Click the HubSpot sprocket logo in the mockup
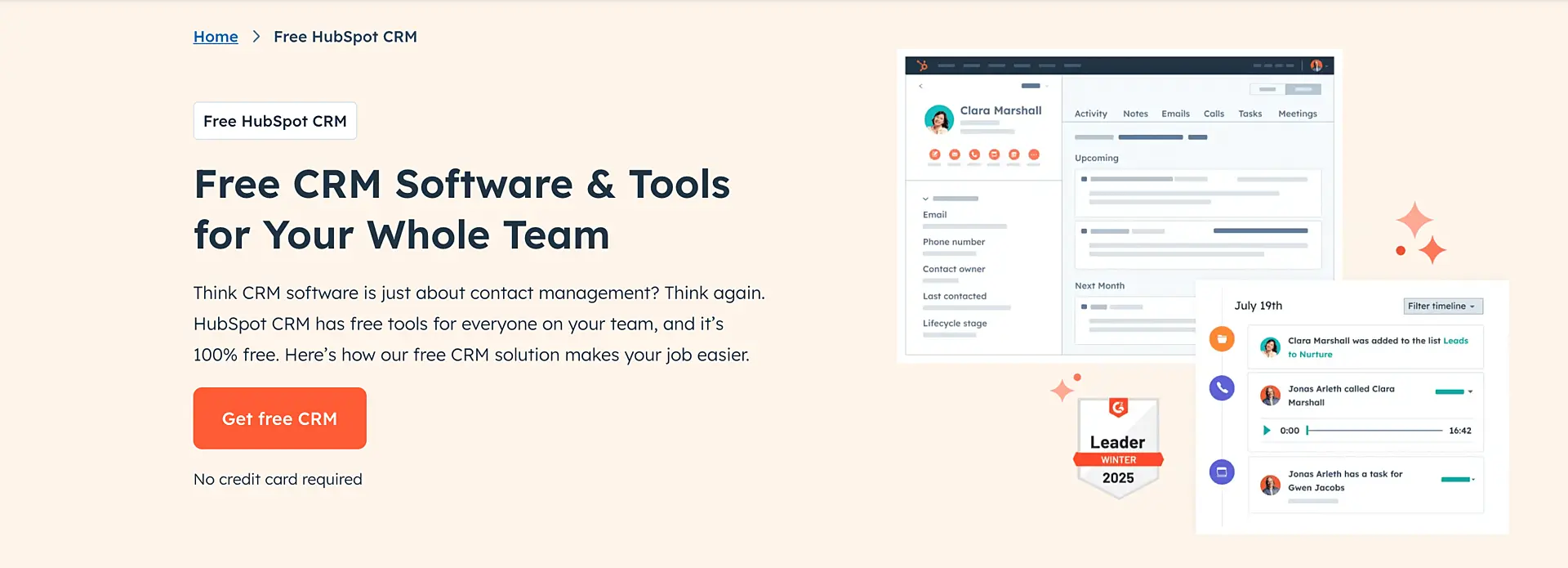 pos(922,65)
